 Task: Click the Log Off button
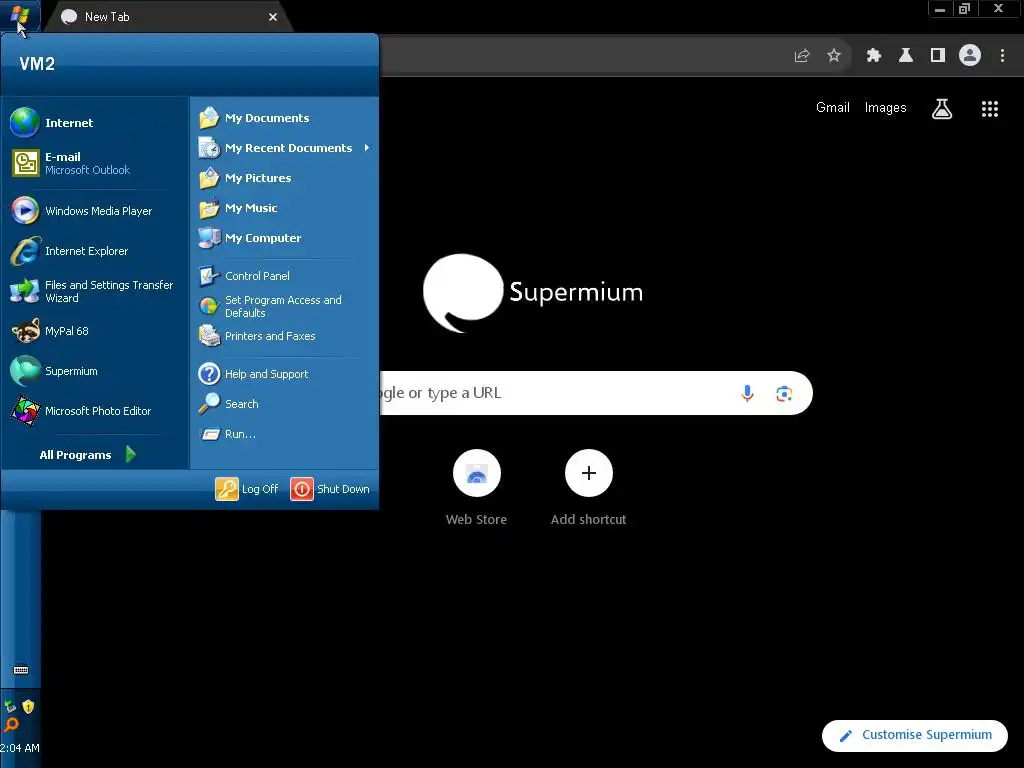(x=247, y=489)
